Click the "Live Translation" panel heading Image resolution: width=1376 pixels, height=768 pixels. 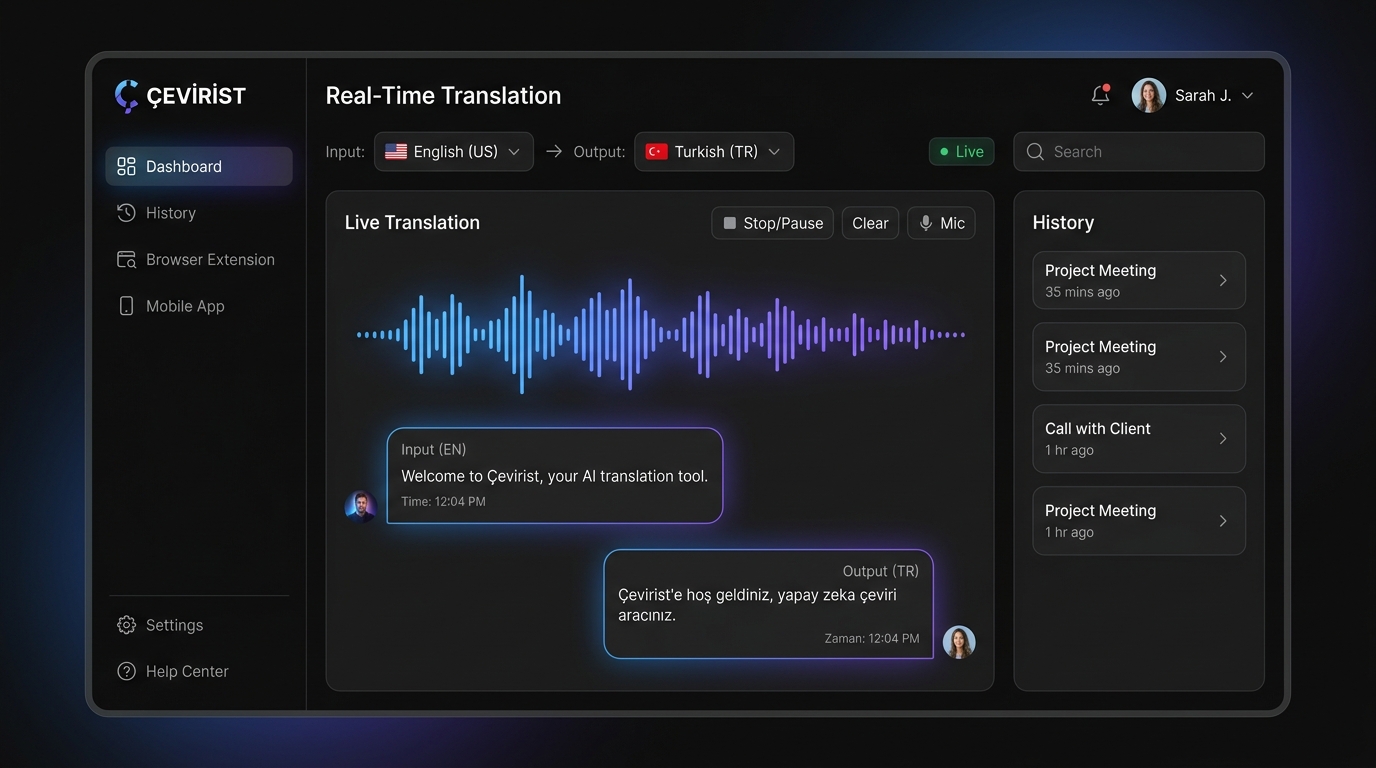(x=412, y=223)
